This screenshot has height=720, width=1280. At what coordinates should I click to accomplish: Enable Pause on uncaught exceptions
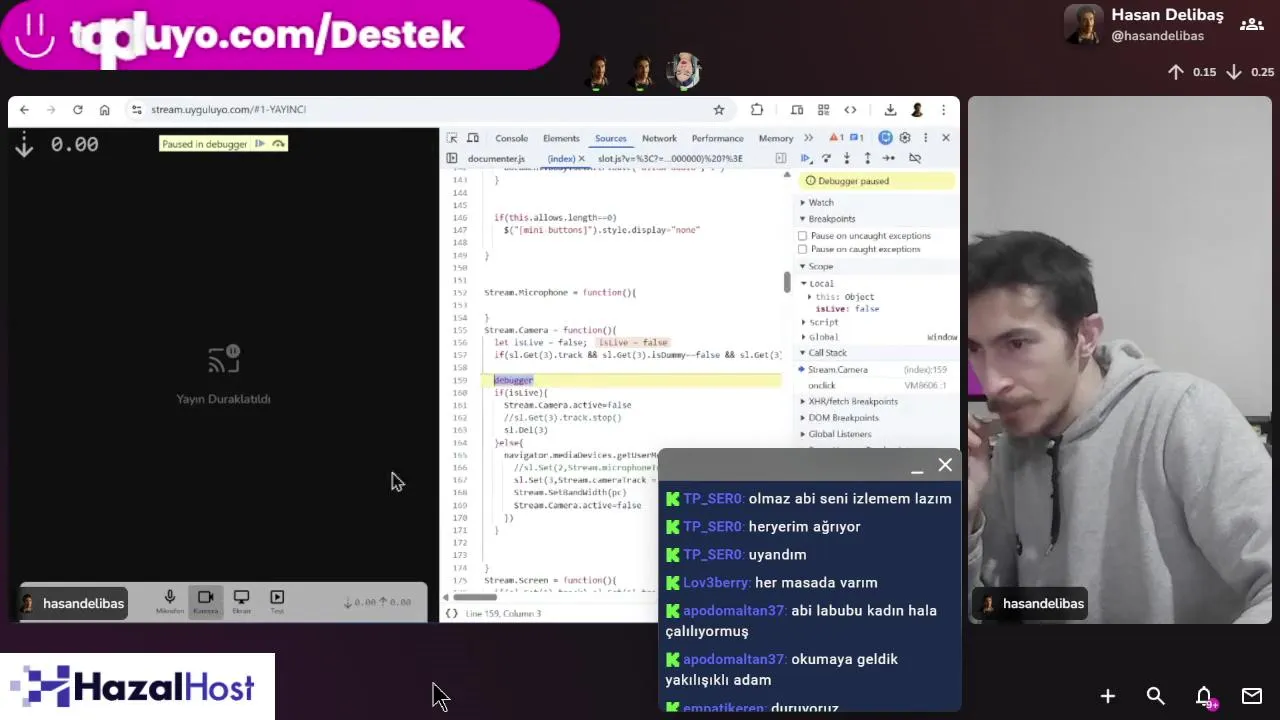(x=802, y=236)
